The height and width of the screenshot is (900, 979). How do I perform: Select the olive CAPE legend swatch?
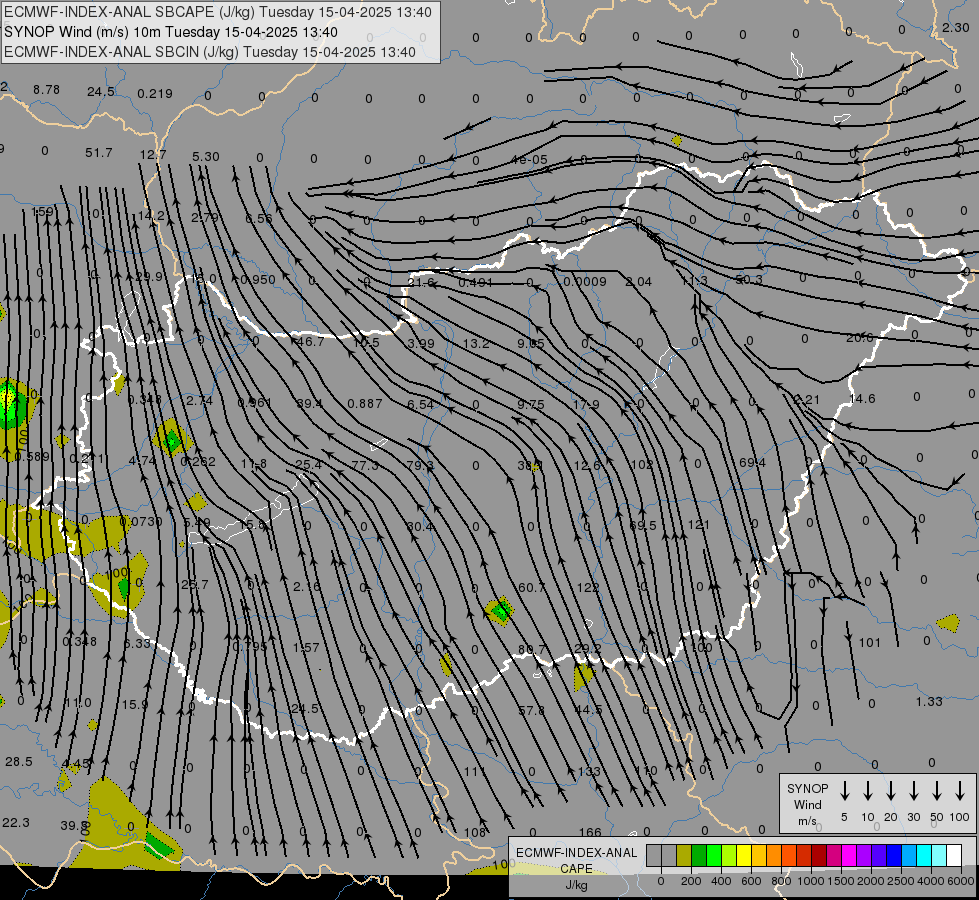684,855
